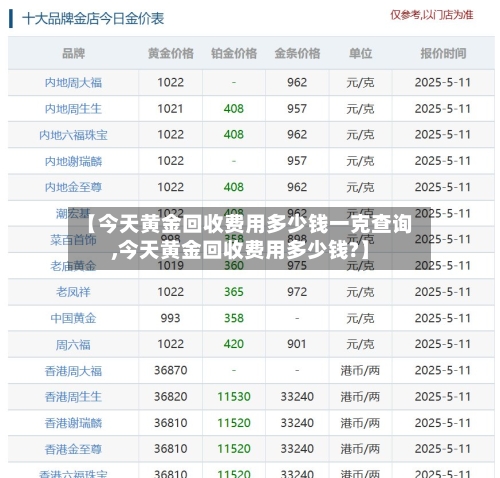Open the 香港谢瑞麟 brand link

coord(73,423)
